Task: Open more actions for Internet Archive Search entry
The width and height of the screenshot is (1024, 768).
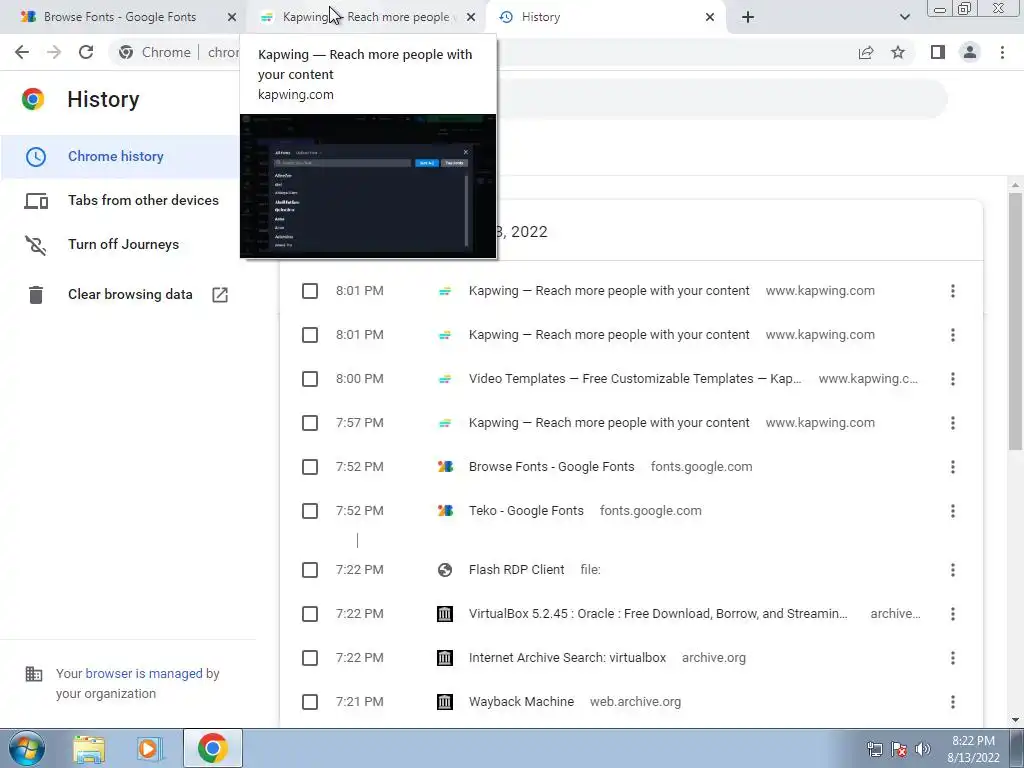Action: (x=953, y=658)
